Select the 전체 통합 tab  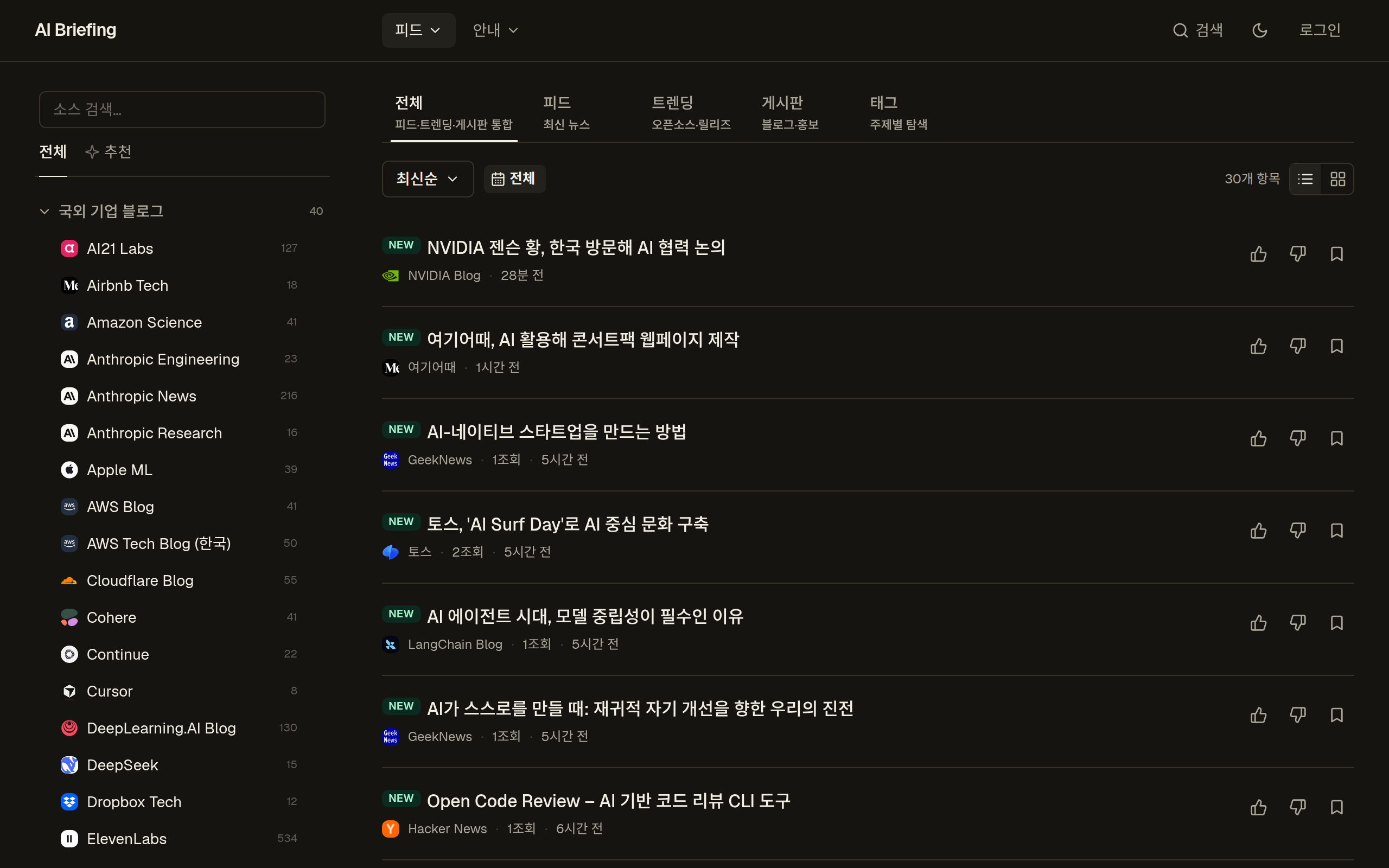(454, 113)
